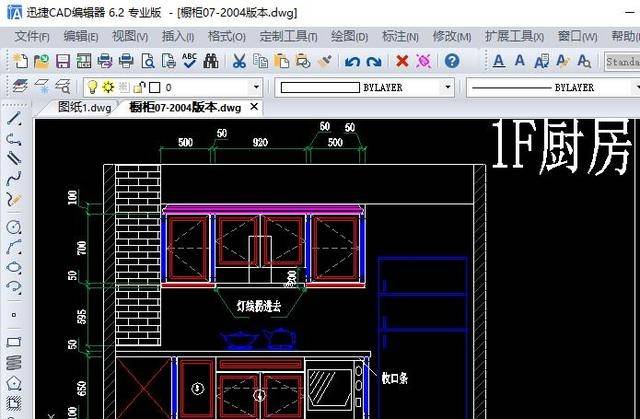This screenshot has width=640, height=419.
Task: Cut selection with scissors icon
Action: tap(239, 61)
